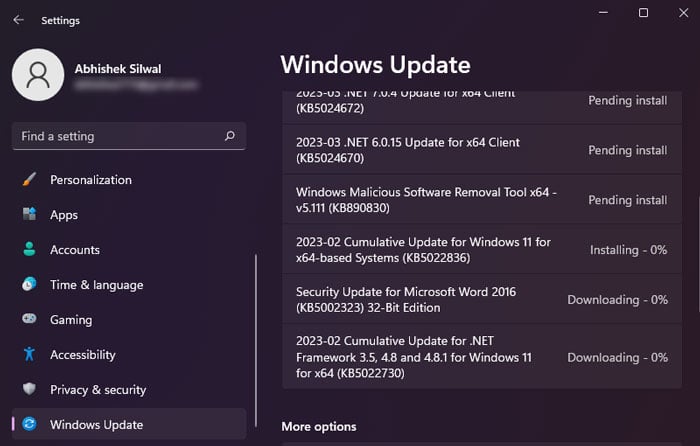The height and width of the screenshot is (446, 700).
Task: Open the Apps settings page
Action: coord(129,215)
